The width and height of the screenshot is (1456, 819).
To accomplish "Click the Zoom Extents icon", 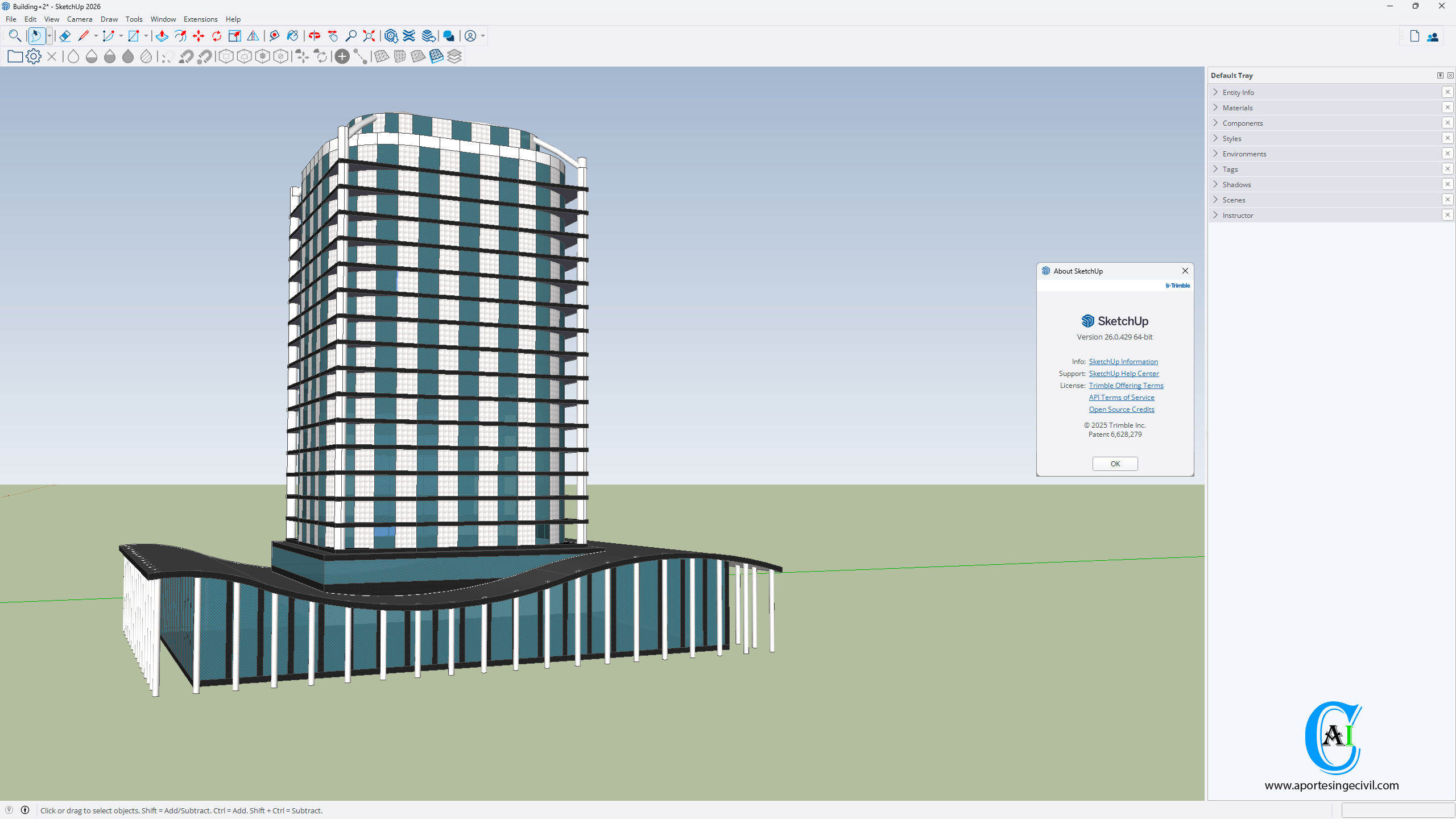I will pos(369,36).
